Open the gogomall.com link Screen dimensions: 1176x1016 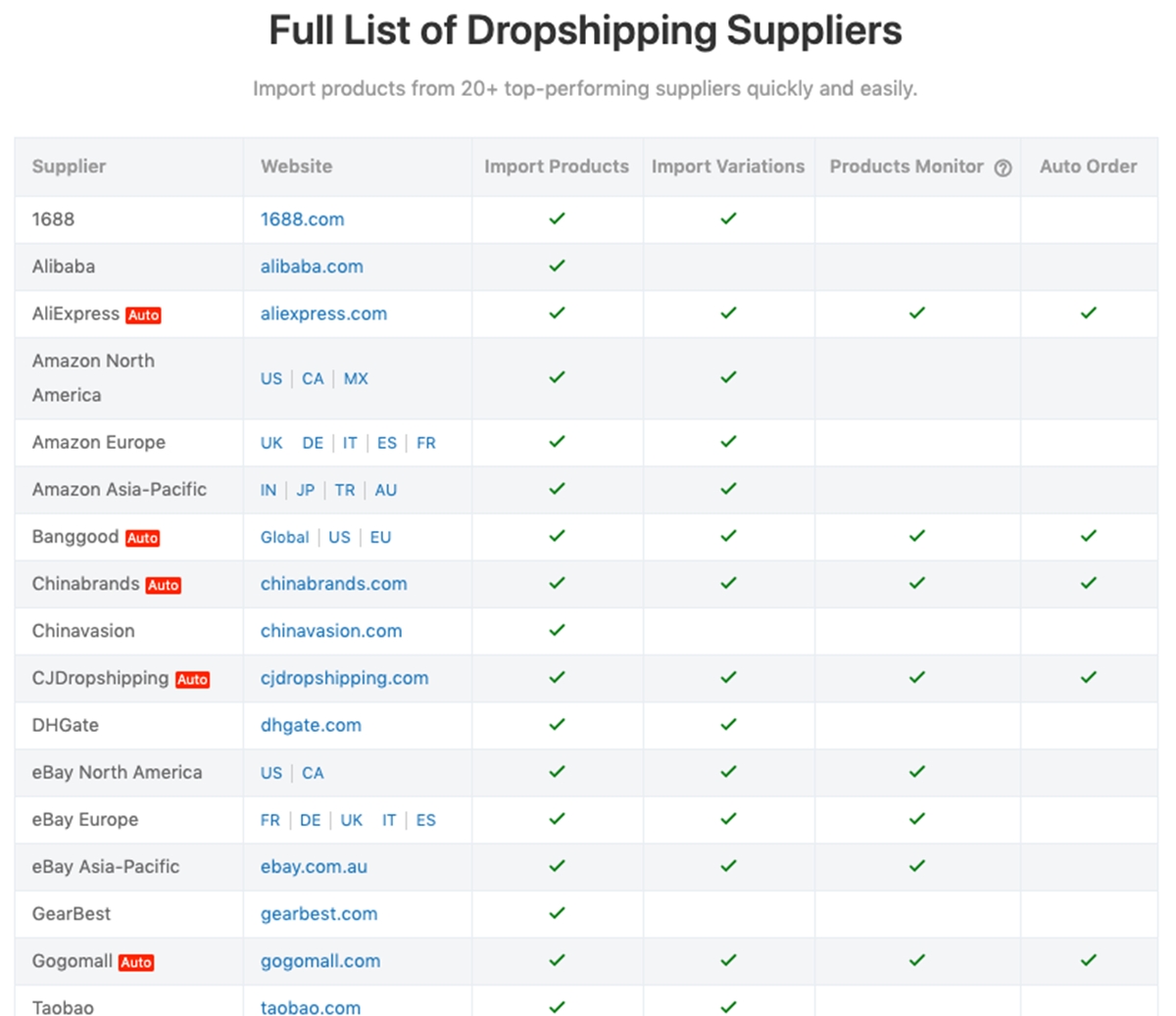point(319,961)
